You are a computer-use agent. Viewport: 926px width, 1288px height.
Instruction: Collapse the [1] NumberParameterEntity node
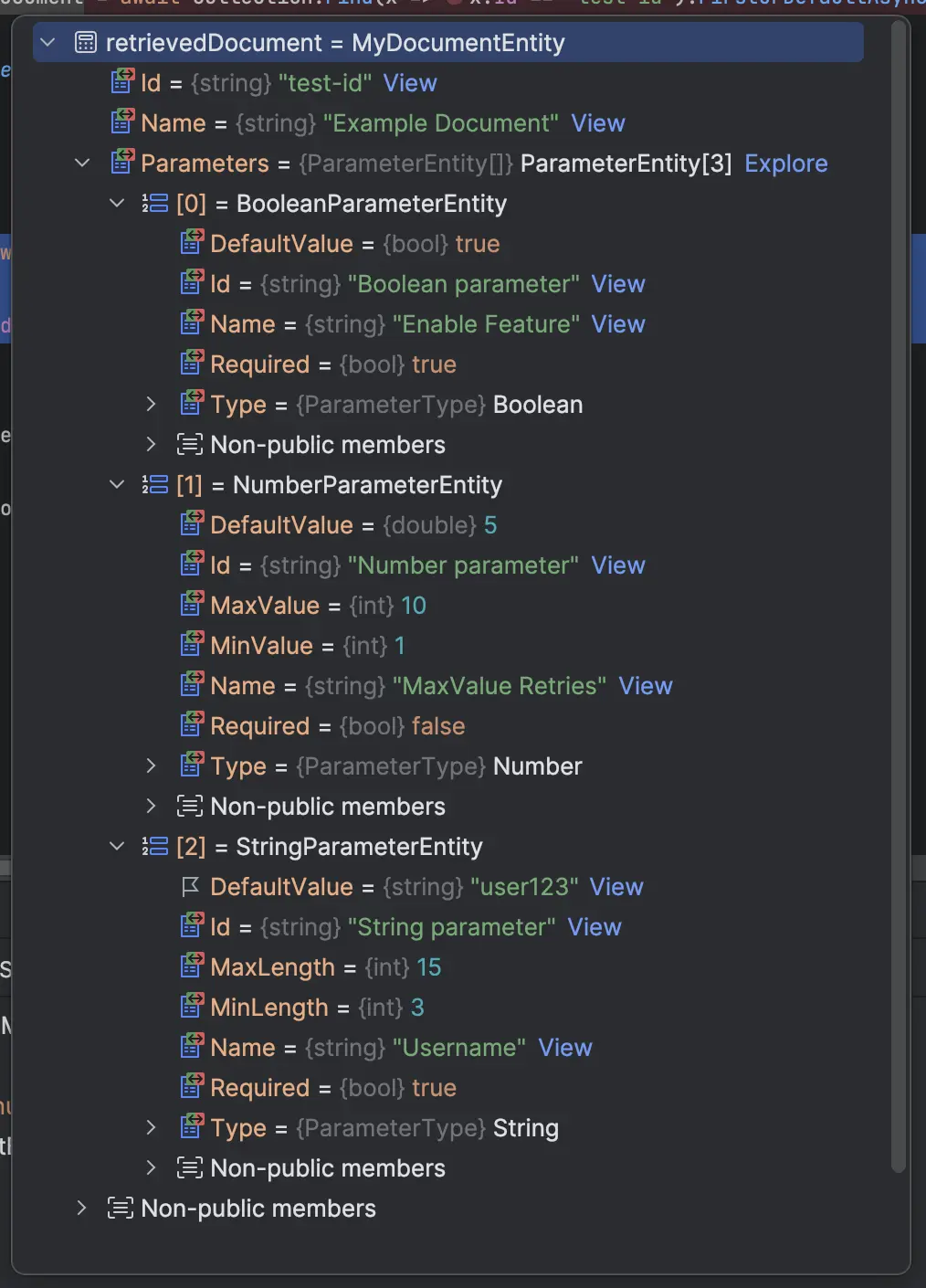117,484
